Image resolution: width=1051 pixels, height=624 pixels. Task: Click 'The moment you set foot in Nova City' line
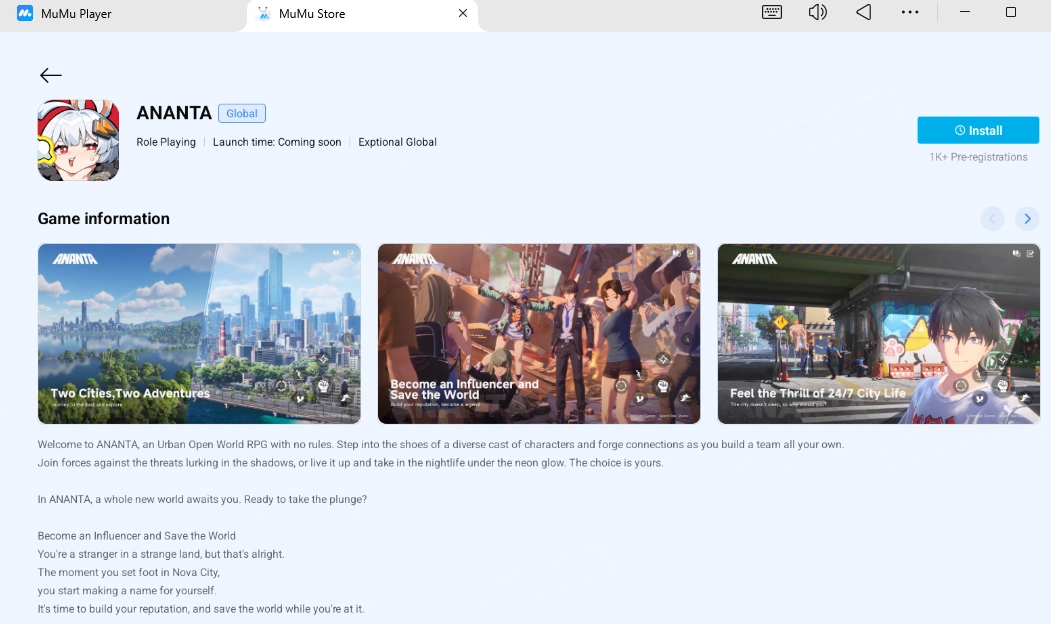129,572
